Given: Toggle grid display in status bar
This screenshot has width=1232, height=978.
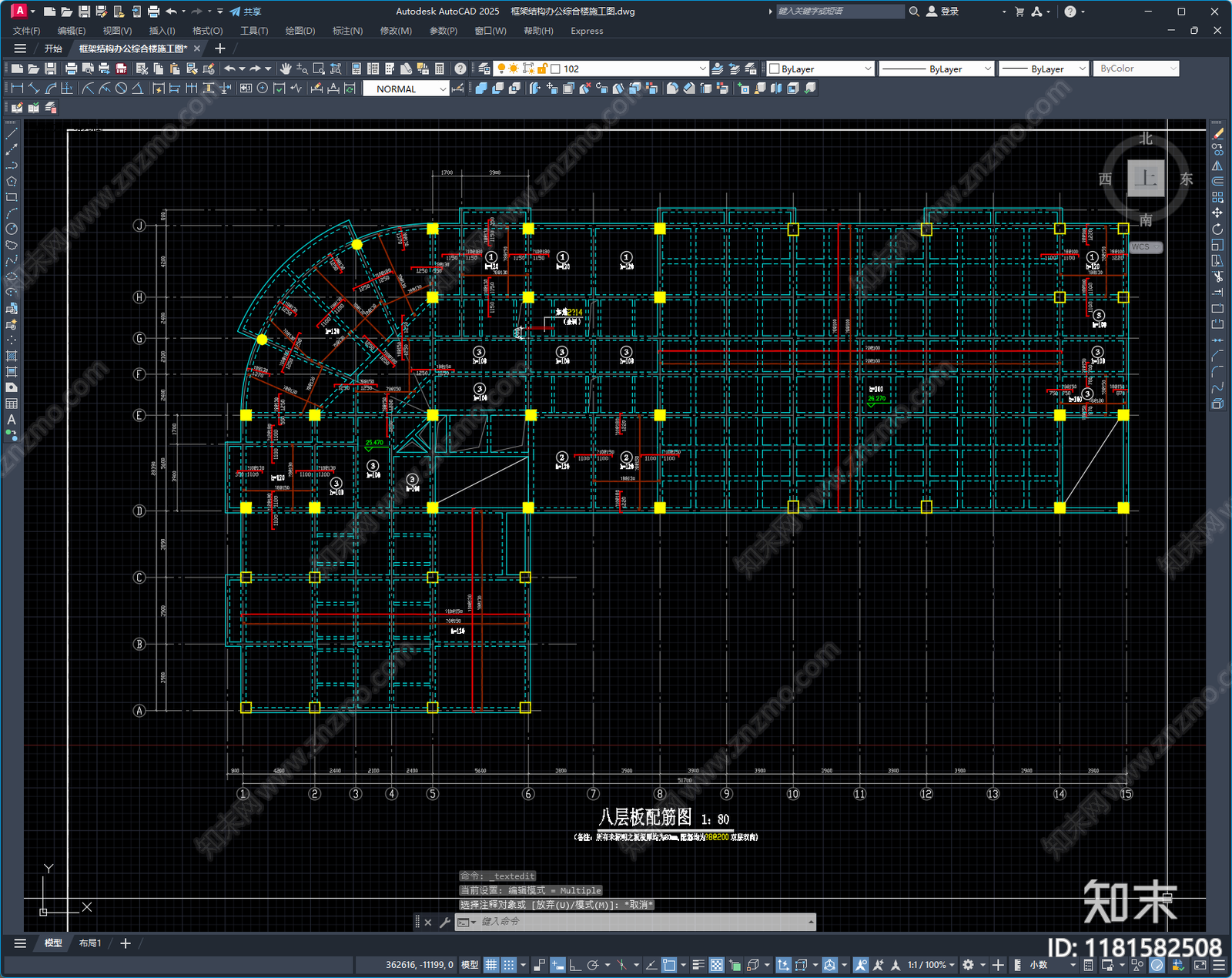Looking at the screenshot, I should [490, 965].
